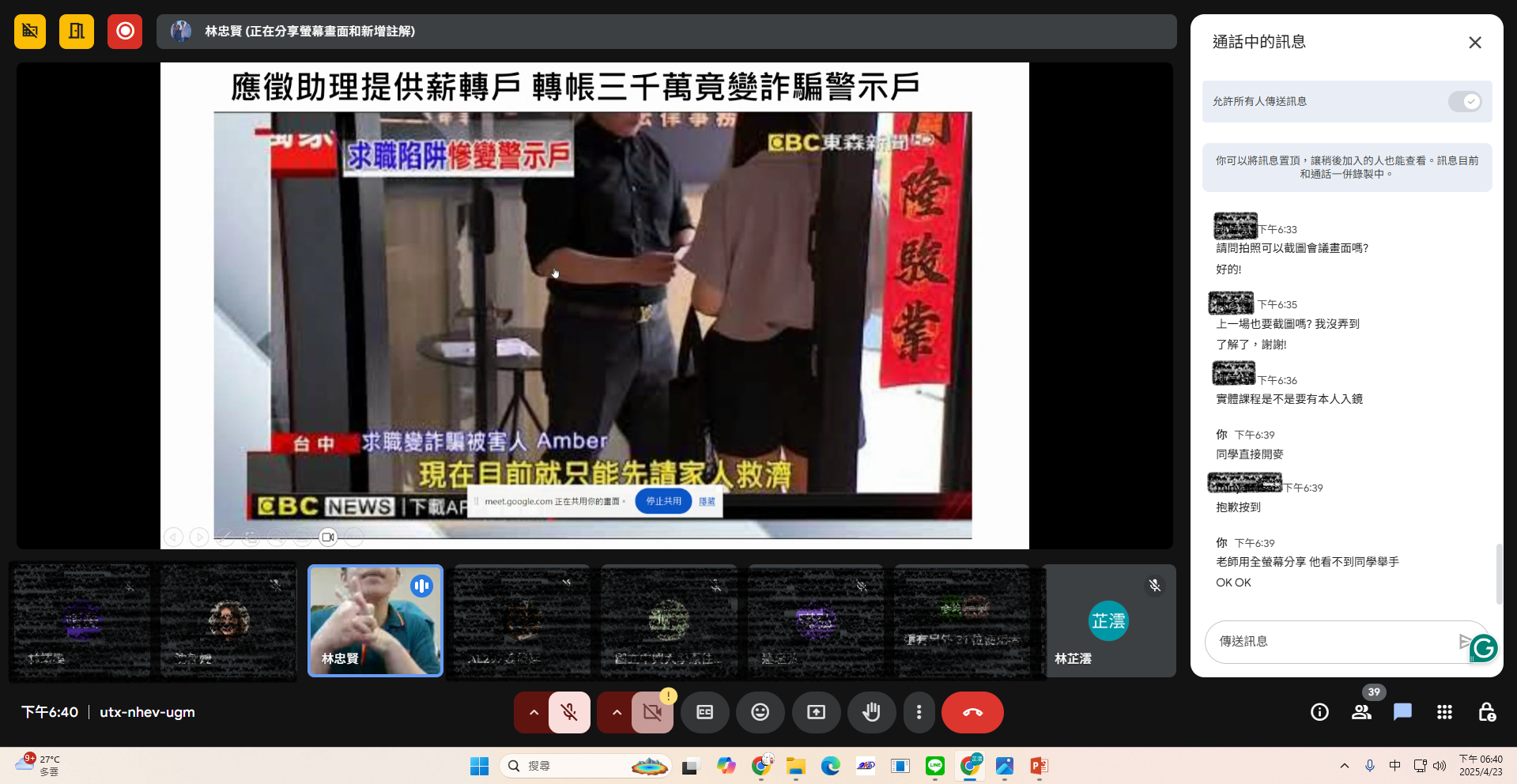Unmute the microphone
The image size is (1517, 784).
569,712
